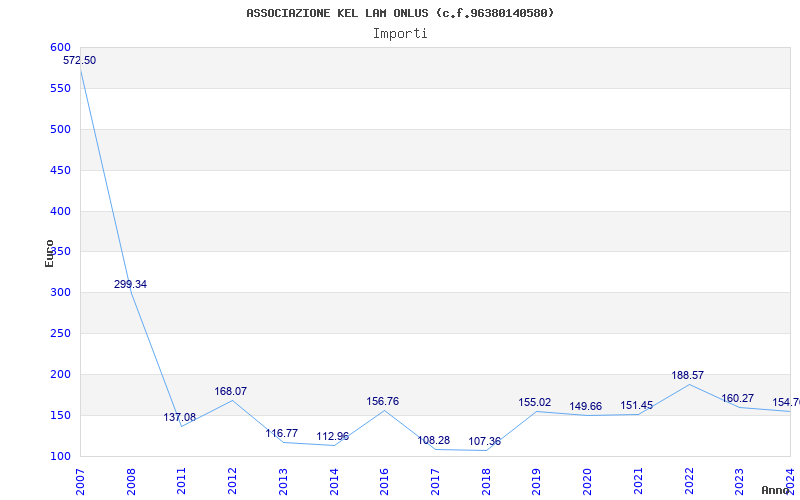Click the chart title ASSOCIAZIONE KEL LAM ONLUS
Viewport: 800px width, 500px height.
[x=400, y=13]
